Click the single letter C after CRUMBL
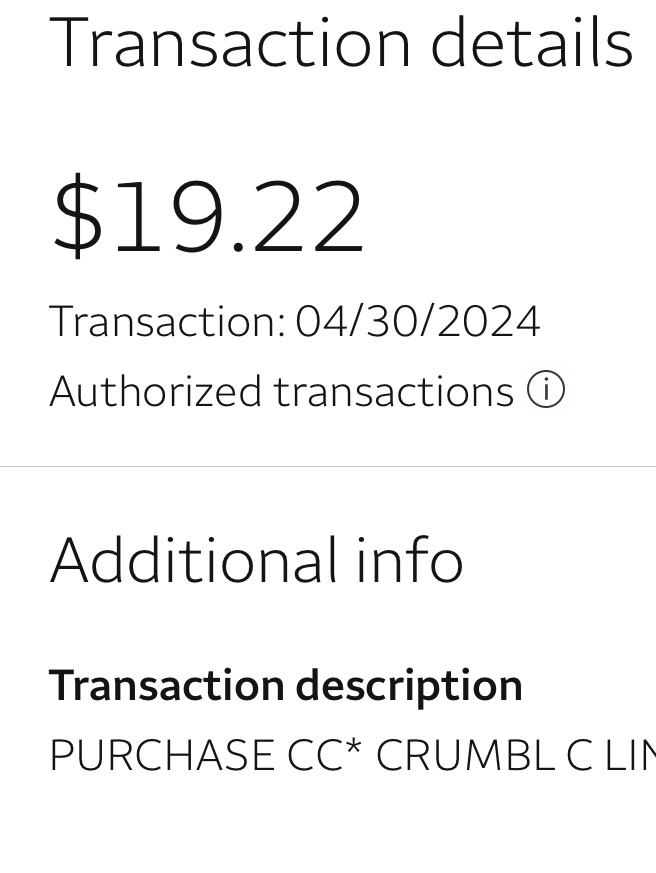 pos(580,756)
